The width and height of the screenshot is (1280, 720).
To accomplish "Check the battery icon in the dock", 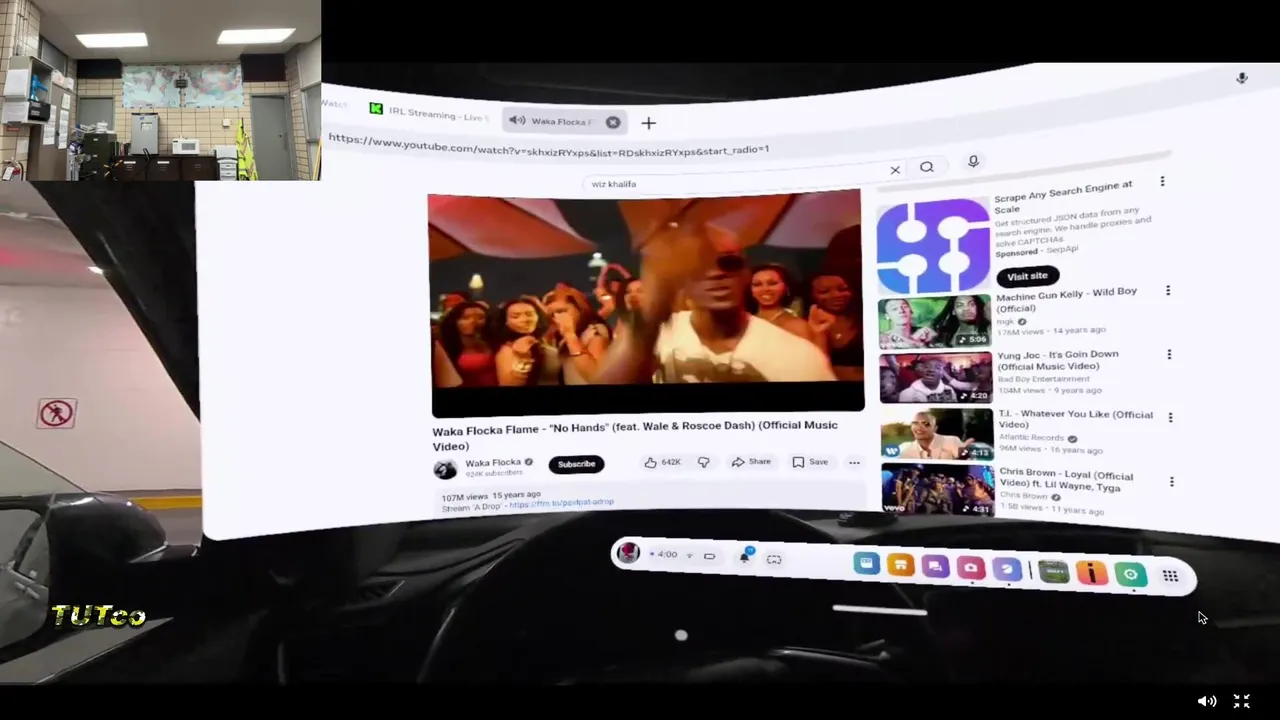I will click(x=709, y=556).
